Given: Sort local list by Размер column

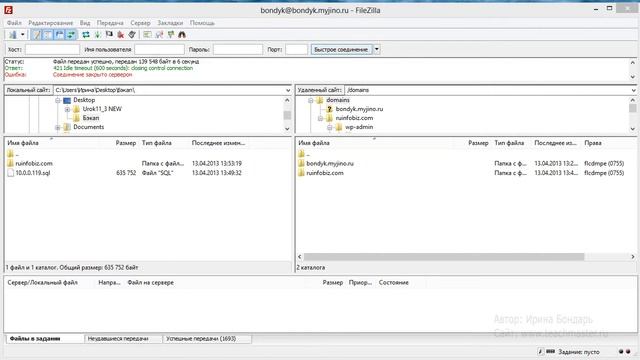Looking at the screenshot, I should [126, 143].
